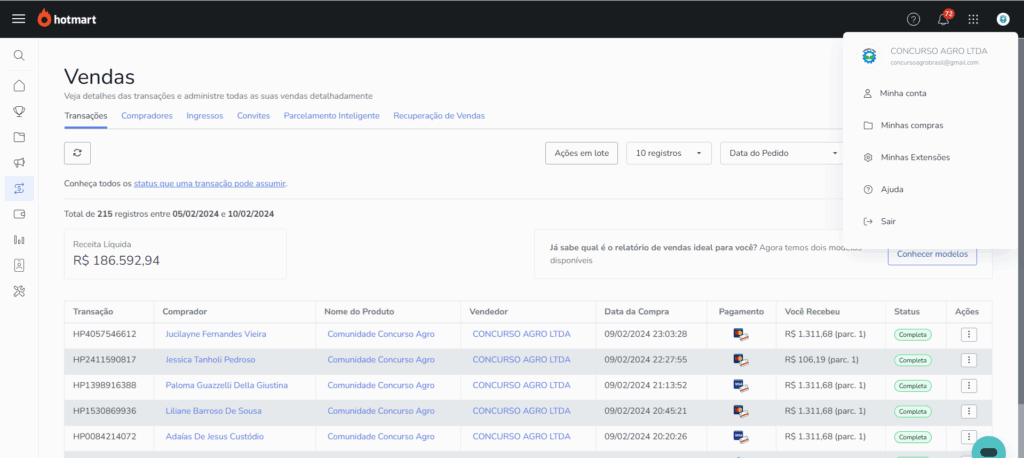Click transaction ID HP1530869936
The height and width of the screenshot is (458, 1024).
[104, 411]
